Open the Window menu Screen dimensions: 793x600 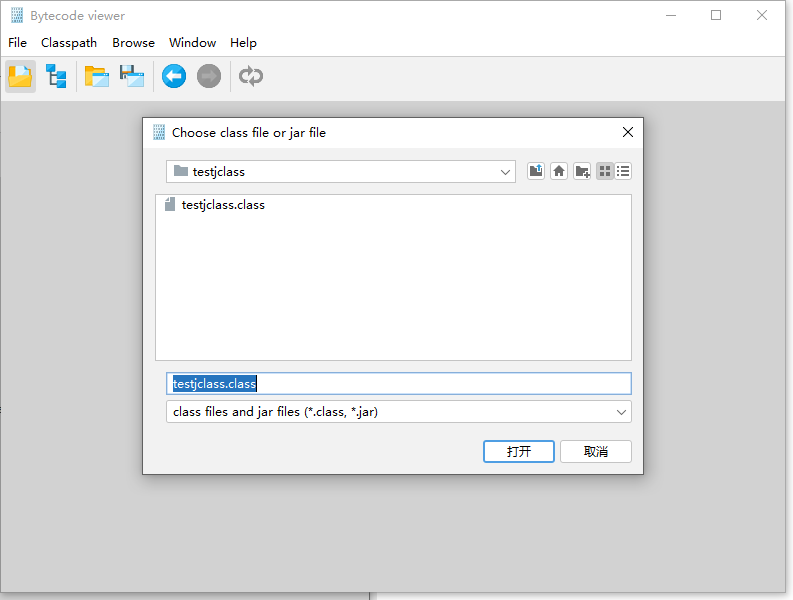(192, 42)
